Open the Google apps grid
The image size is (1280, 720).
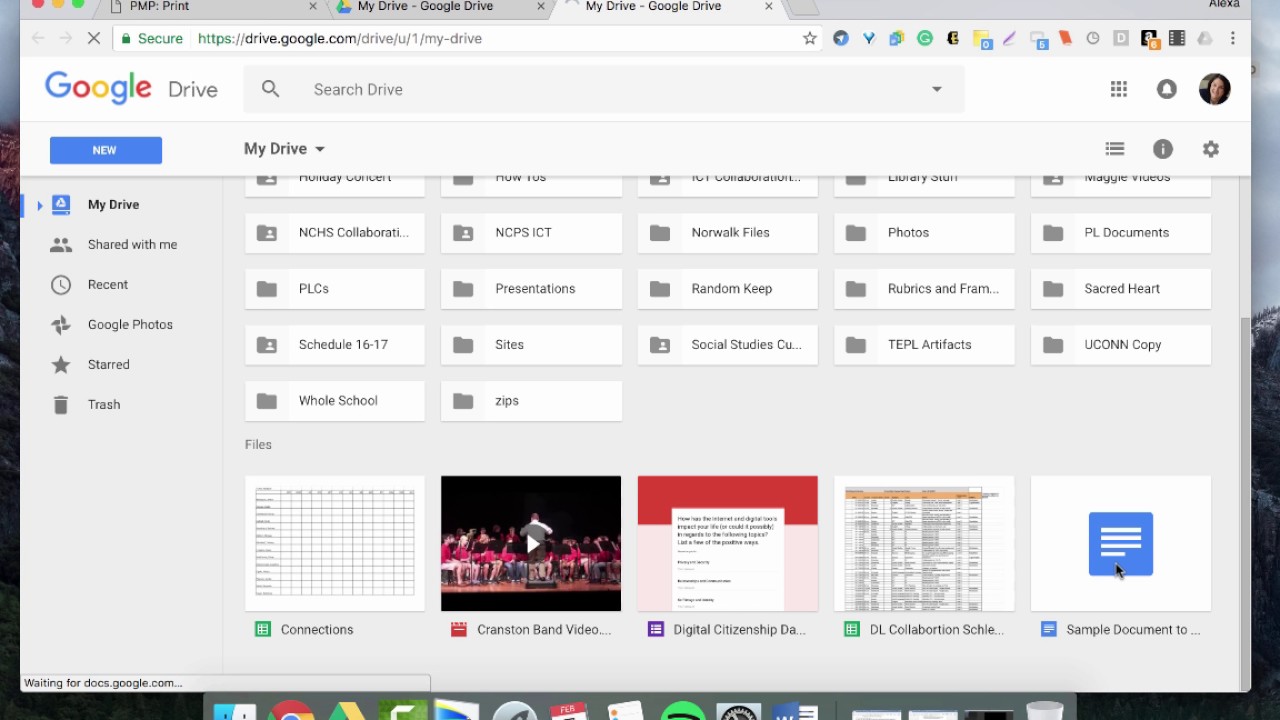[x=1119, y=89]
